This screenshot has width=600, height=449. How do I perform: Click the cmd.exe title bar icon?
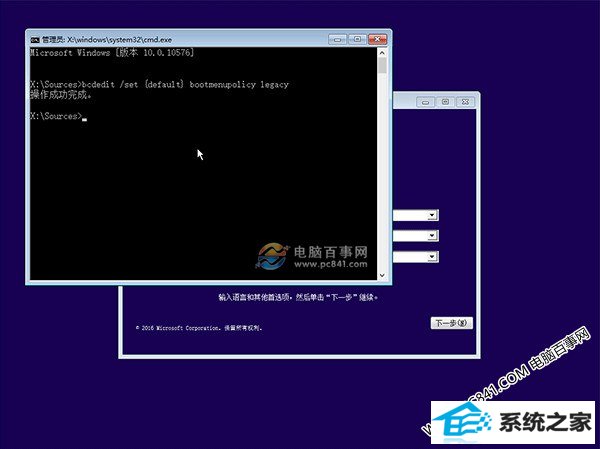(x=35, y=39)
